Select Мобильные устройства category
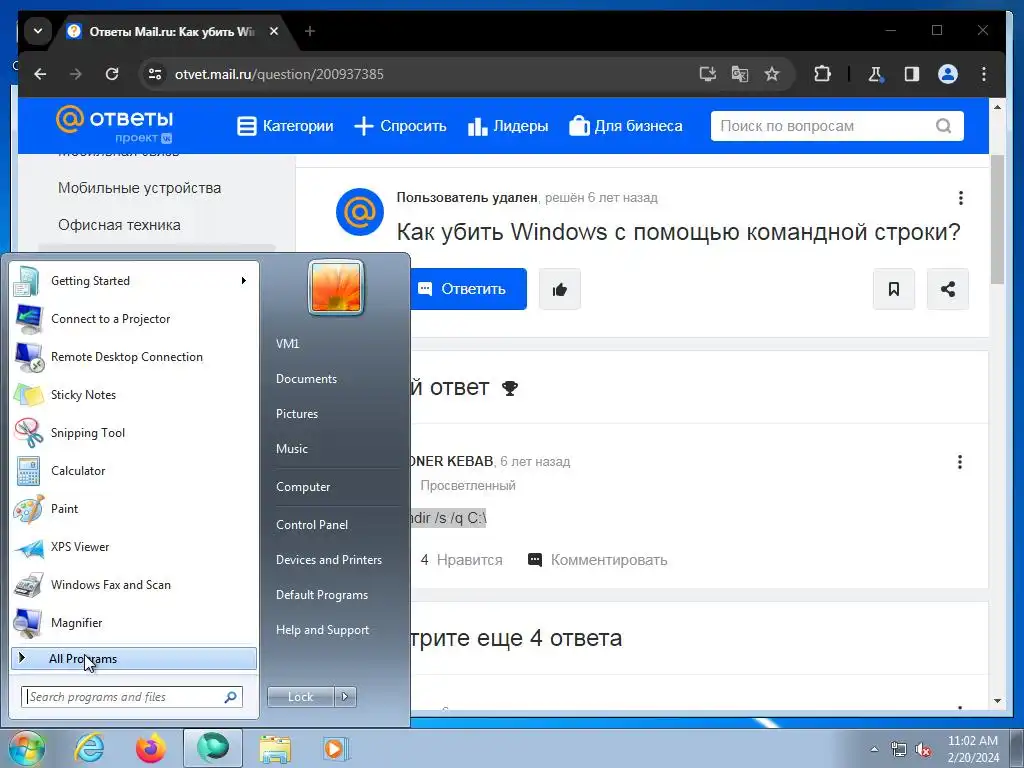Image resolution: width=1024 pixels, height=768 pixels. [x=140, y=188]
